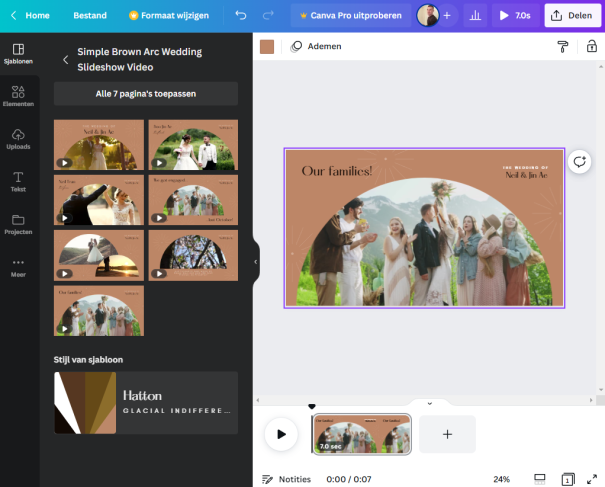This screenshot has height=487, width=605.
Task: Click the vertical scrollbar up arrow
Action: (601, 66)
